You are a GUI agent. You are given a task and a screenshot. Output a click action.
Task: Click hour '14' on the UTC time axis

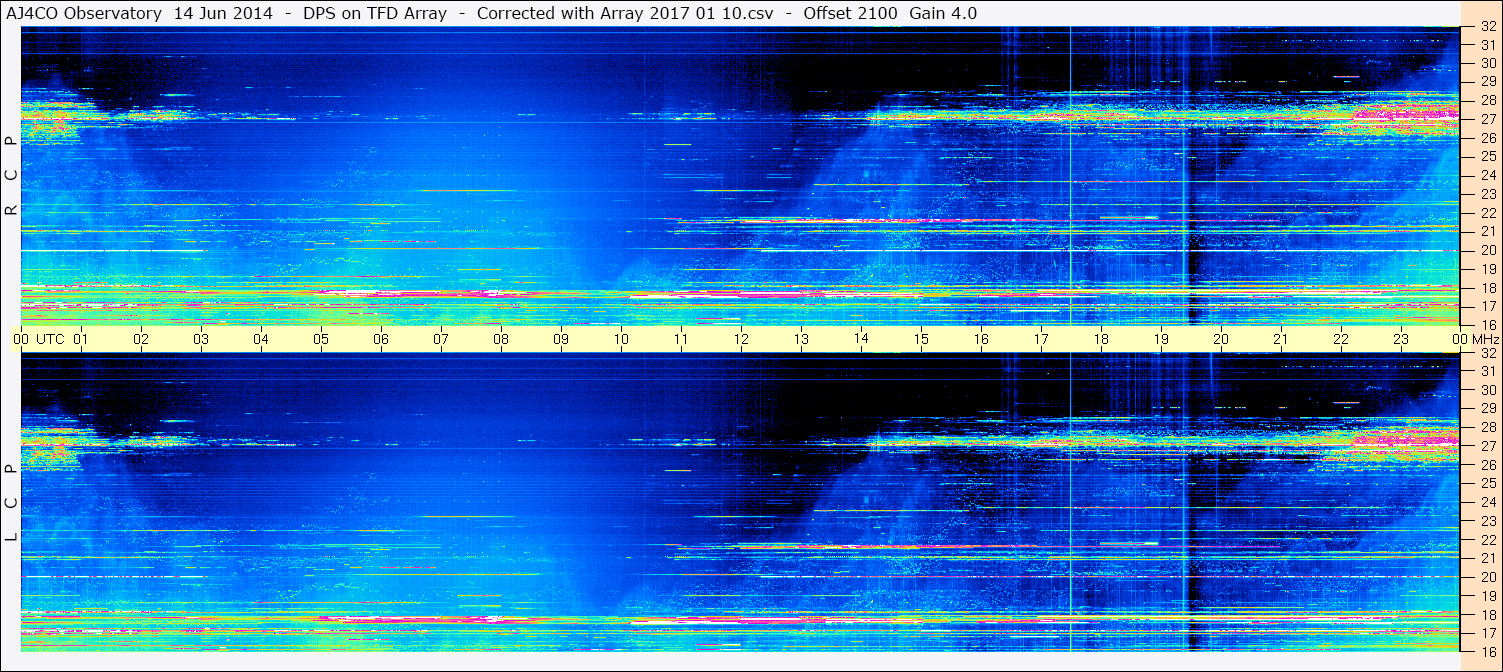point(861,338)
